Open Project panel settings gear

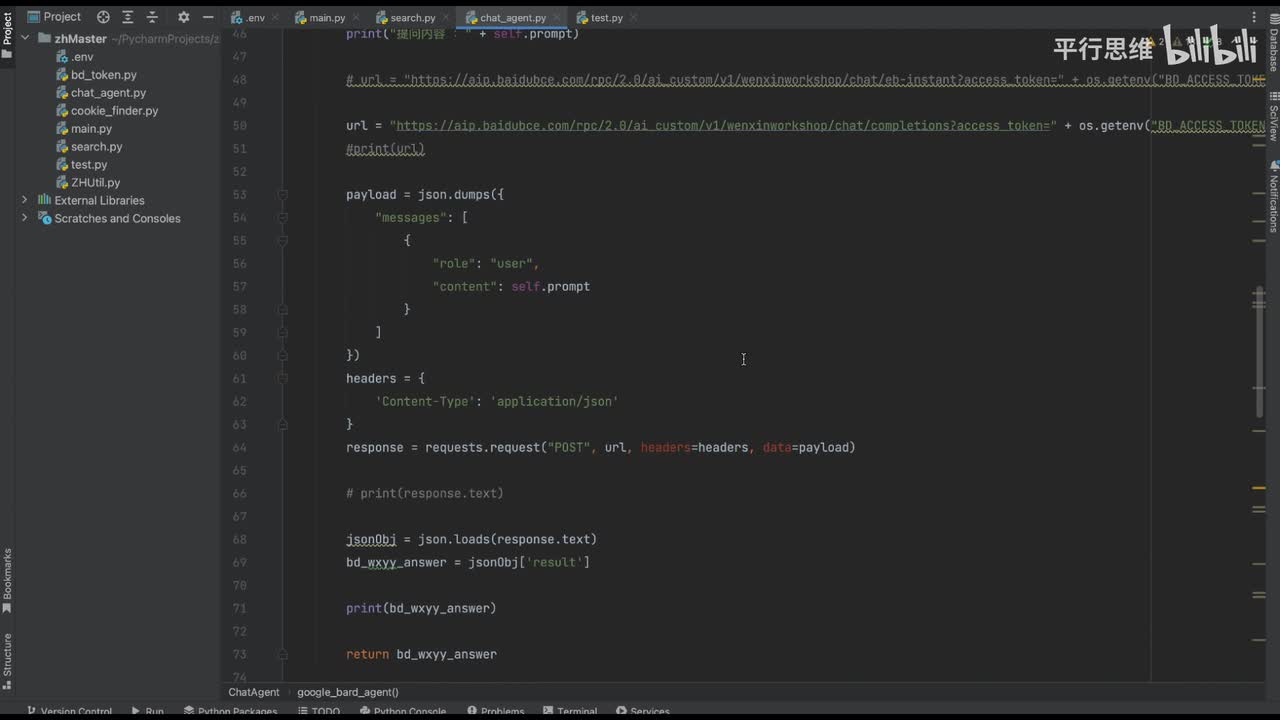[x=183, y=17]
